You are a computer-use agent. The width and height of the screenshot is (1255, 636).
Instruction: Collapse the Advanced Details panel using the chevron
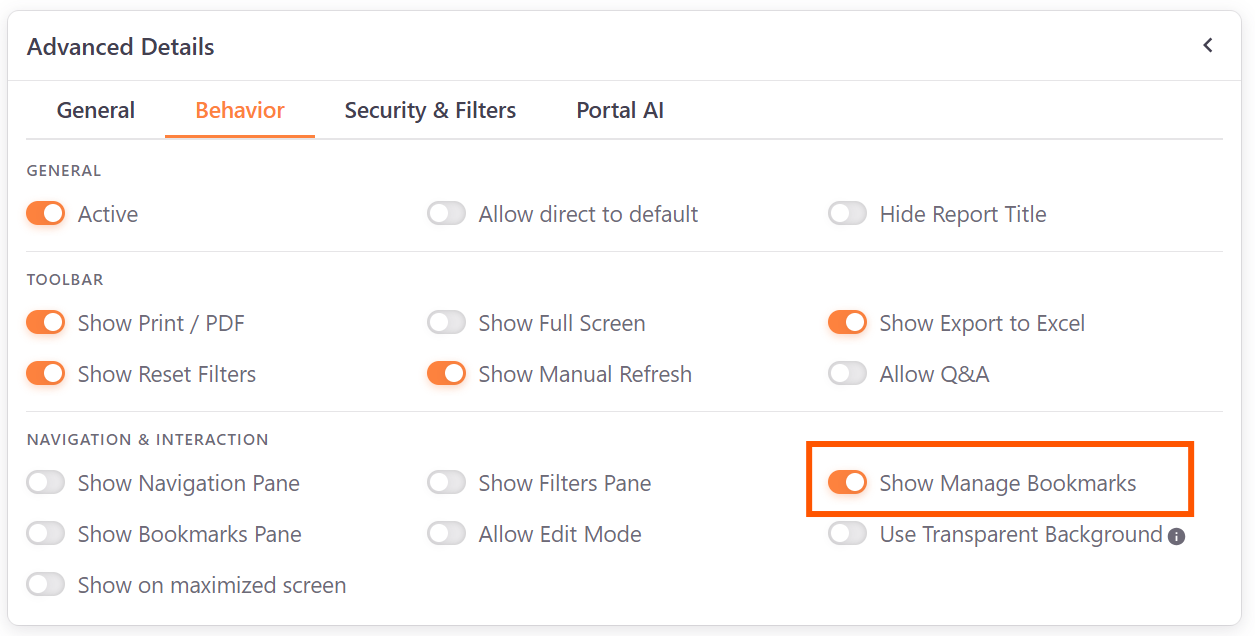click(x=1207, y=45)
